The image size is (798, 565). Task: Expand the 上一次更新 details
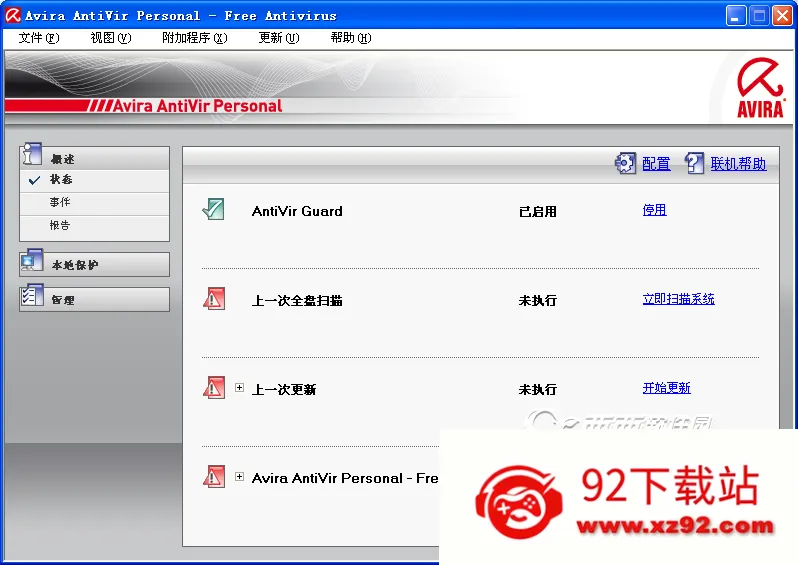click(239, 388)
